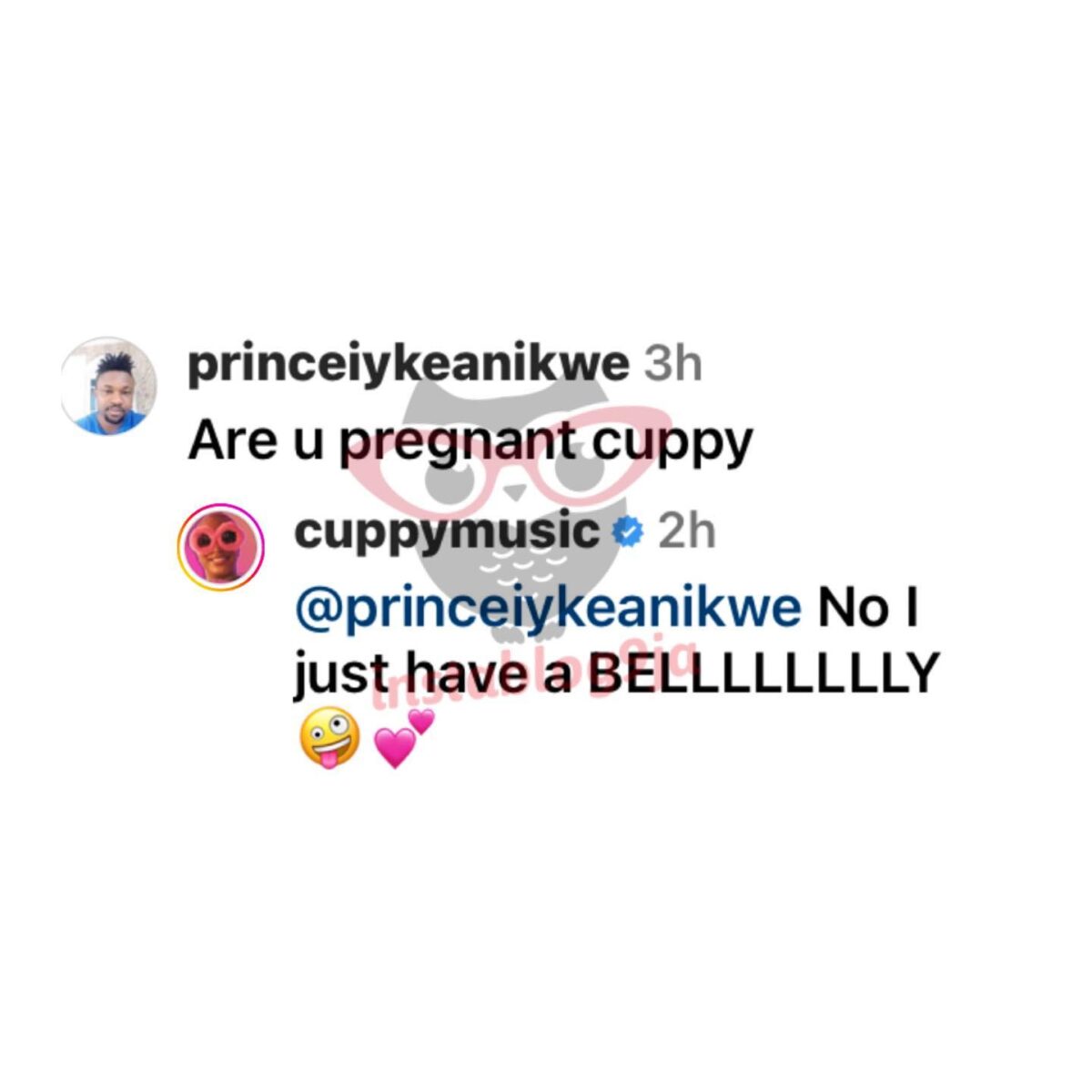Open the @princeiykeanikwe mention in reply
The width and height of the screenshot is (1092, 1092).
point(549,609)
